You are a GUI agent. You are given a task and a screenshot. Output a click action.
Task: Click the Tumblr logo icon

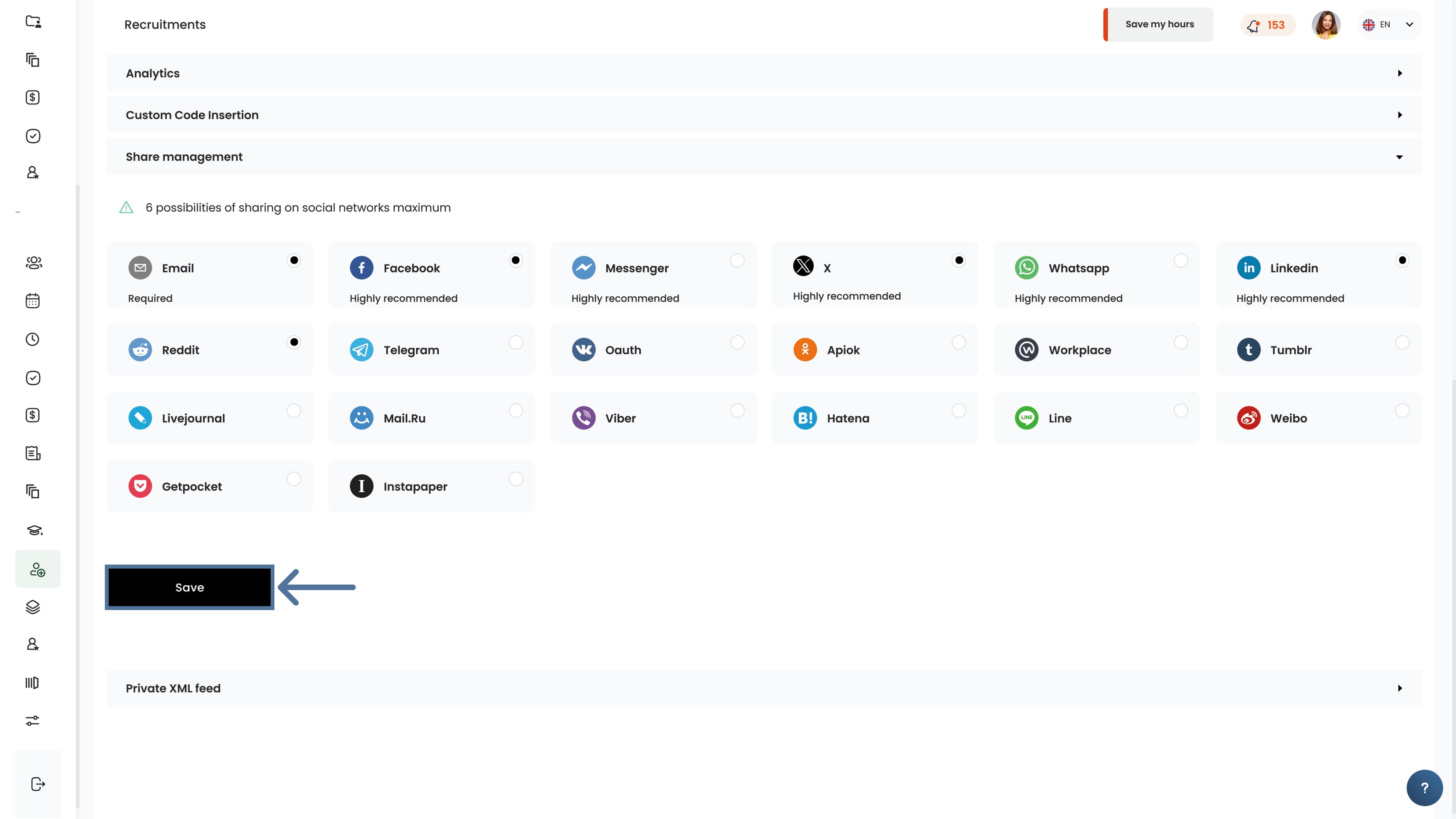pyautogui.click(x=1249, y=350)
